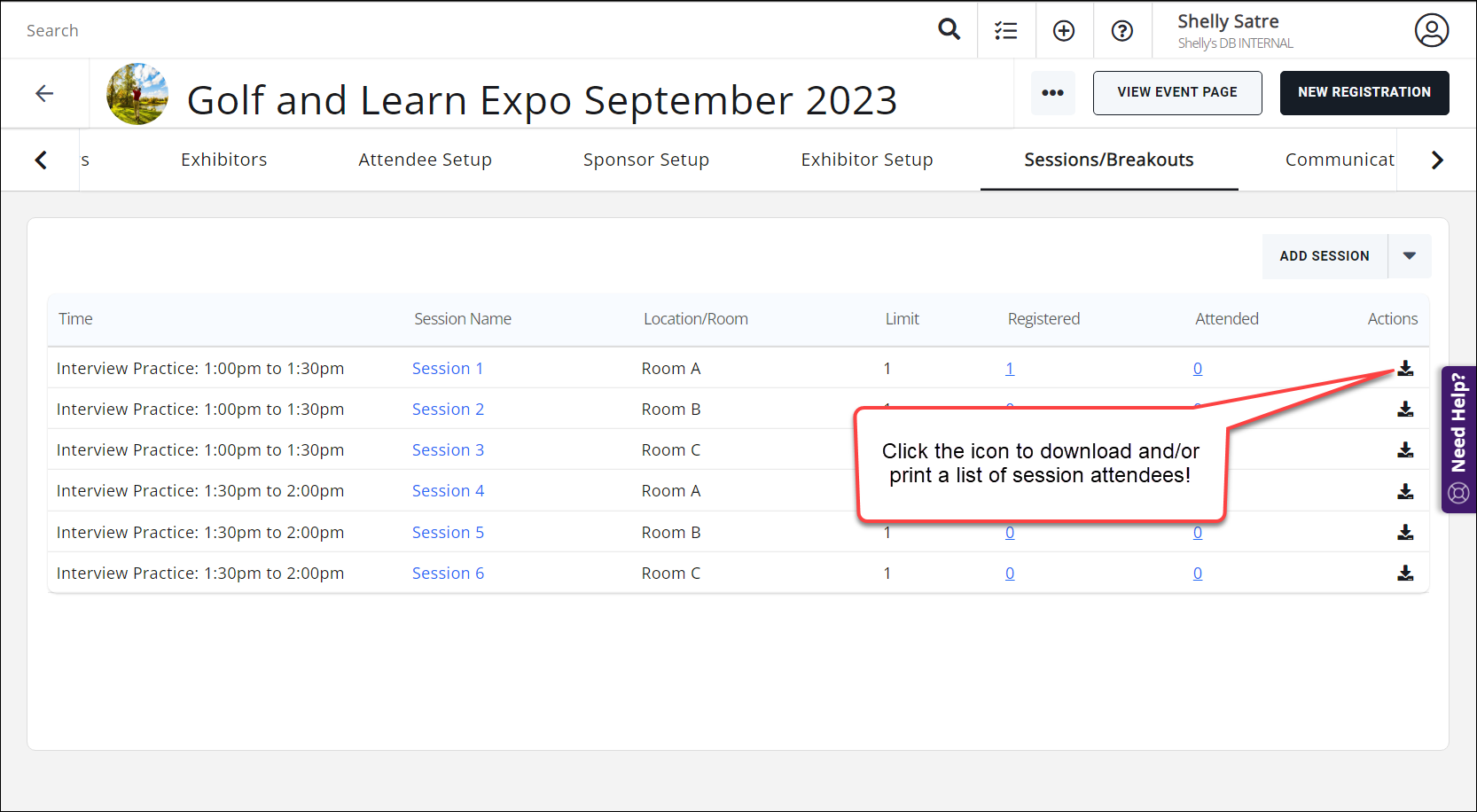
Task: Open the task checklist icon
Action: pos(1005,31)
